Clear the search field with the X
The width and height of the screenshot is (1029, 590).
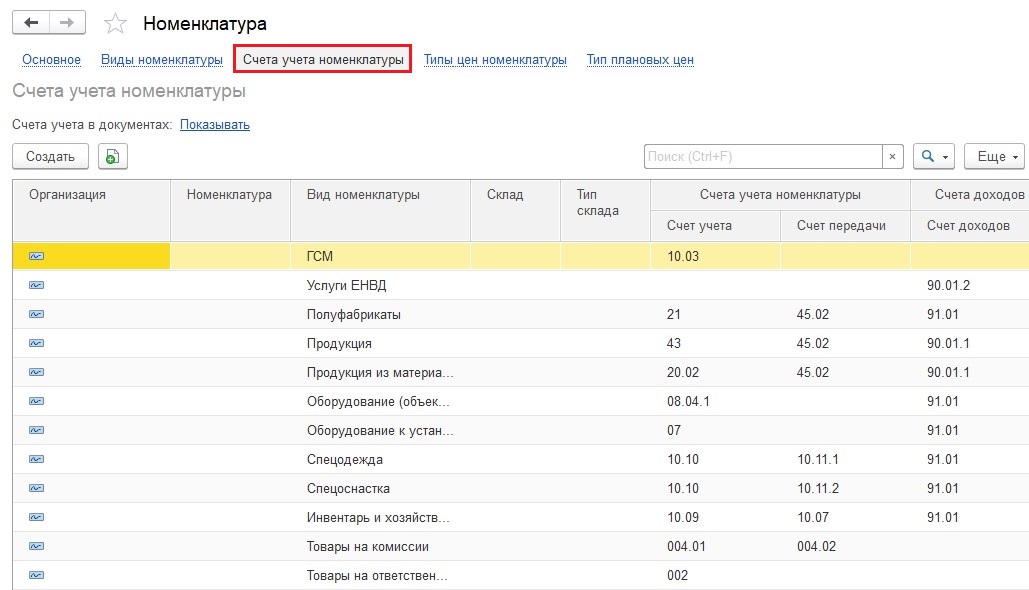[892, 157]
